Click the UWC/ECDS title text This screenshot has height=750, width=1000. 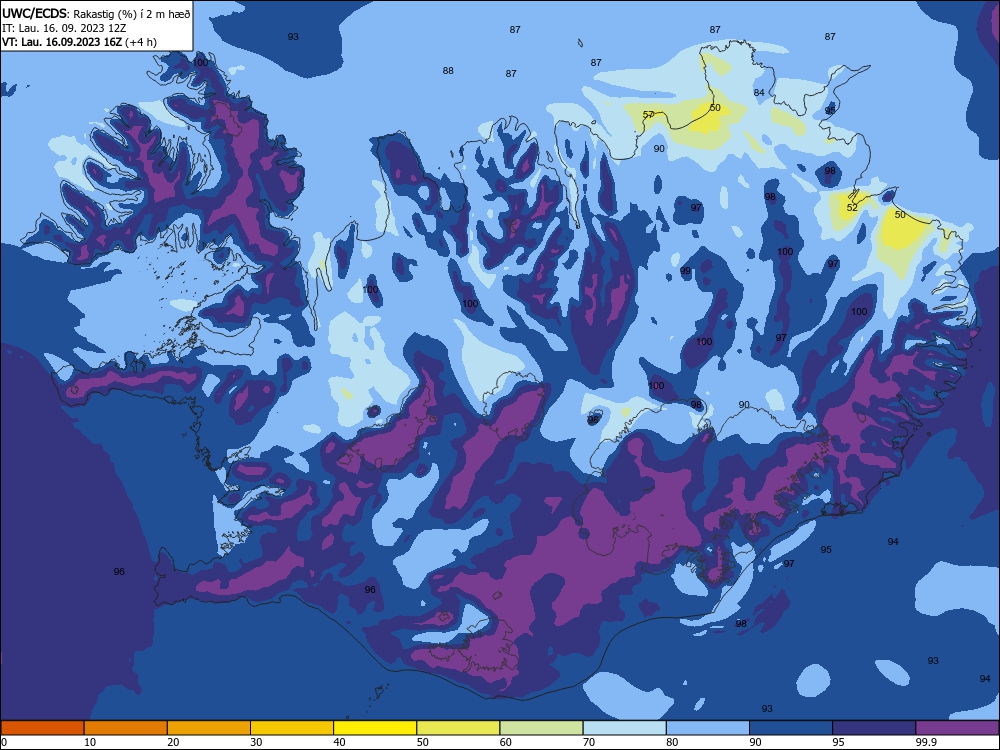tap(34, 13)
